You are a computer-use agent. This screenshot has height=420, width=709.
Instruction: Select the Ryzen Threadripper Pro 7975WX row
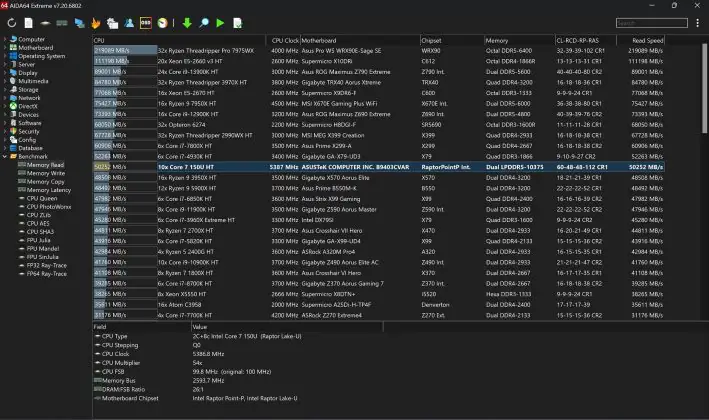pyautogui.click(x=378, y=51)
